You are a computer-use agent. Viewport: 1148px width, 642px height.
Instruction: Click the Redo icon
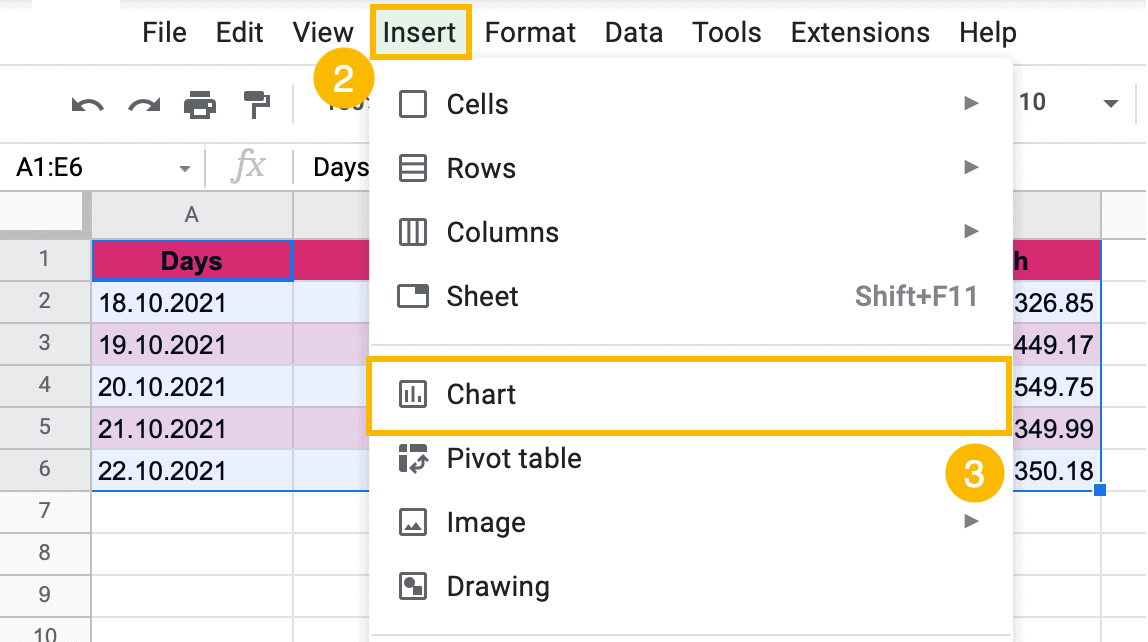pos(146,104)
